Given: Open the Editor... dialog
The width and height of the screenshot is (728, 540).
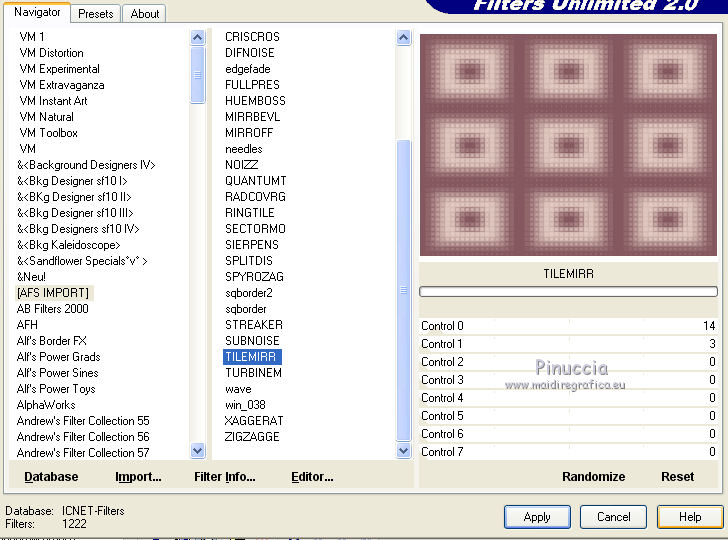Looking at the screenshot, I should click(x=312, y=477).
